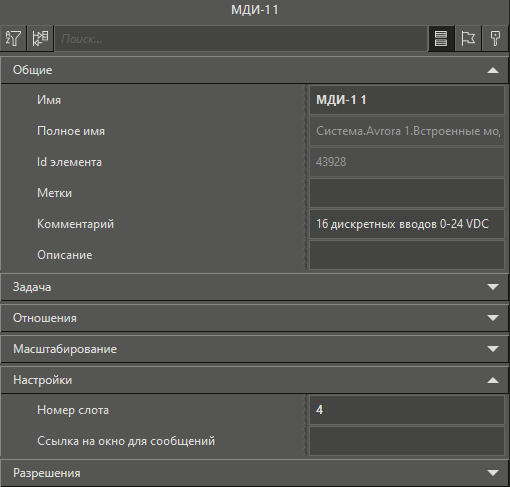Toggle alphabetical sort filter icon

[x=13, y=38]
